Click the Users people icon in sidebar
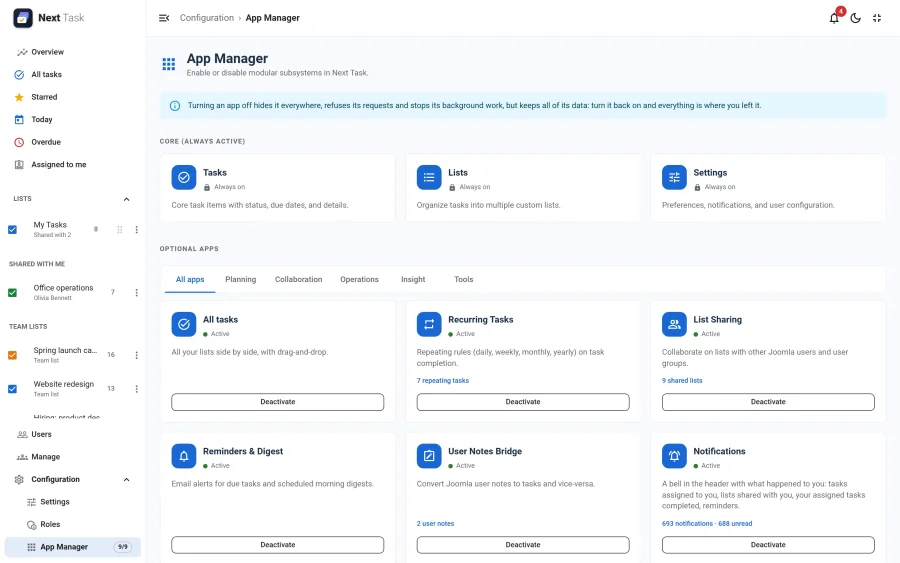Image resolution: width=900 pixels, height=563 pixels. (22, 434)
